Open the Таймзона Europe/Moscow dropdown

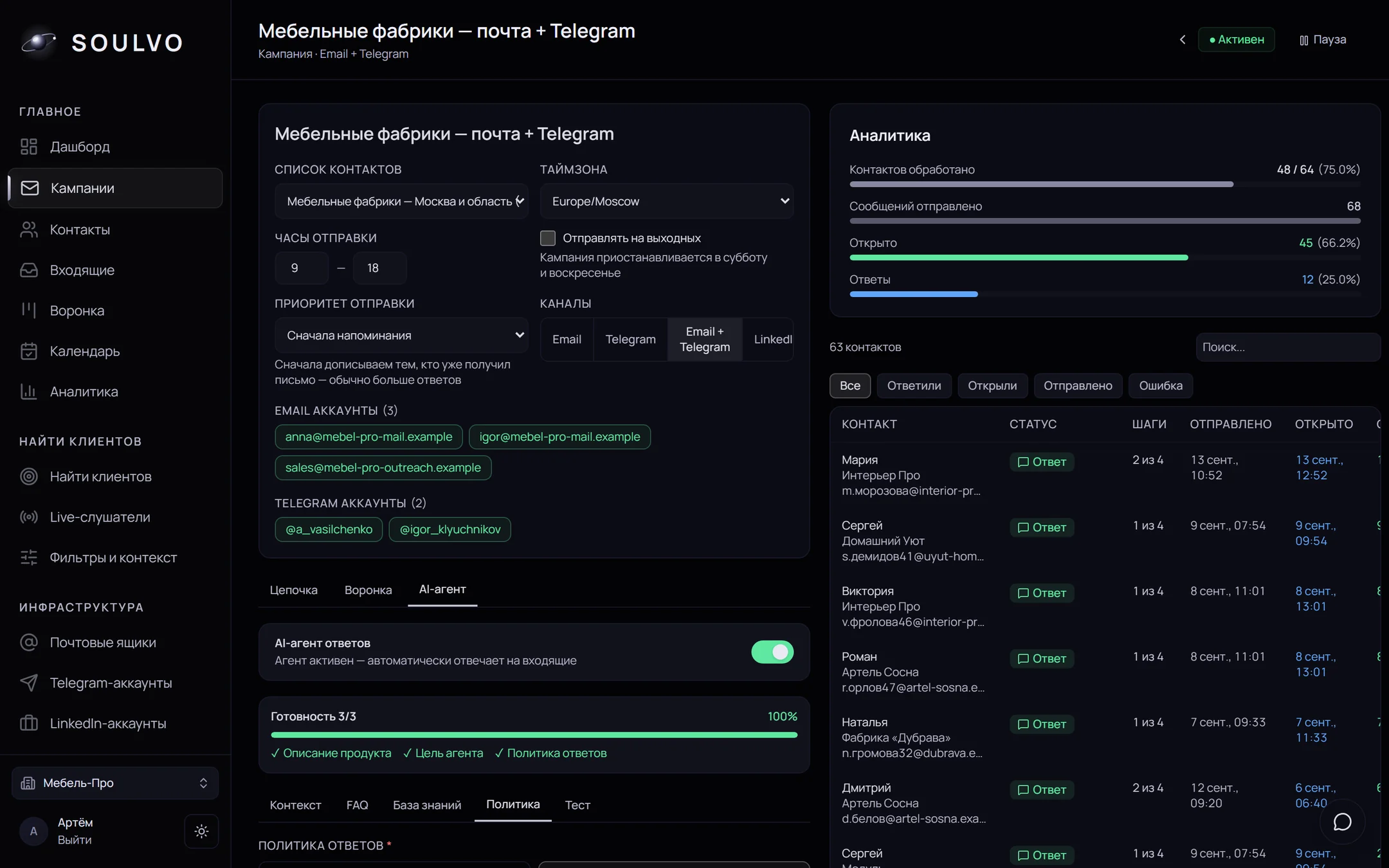(x=667, y=201)
